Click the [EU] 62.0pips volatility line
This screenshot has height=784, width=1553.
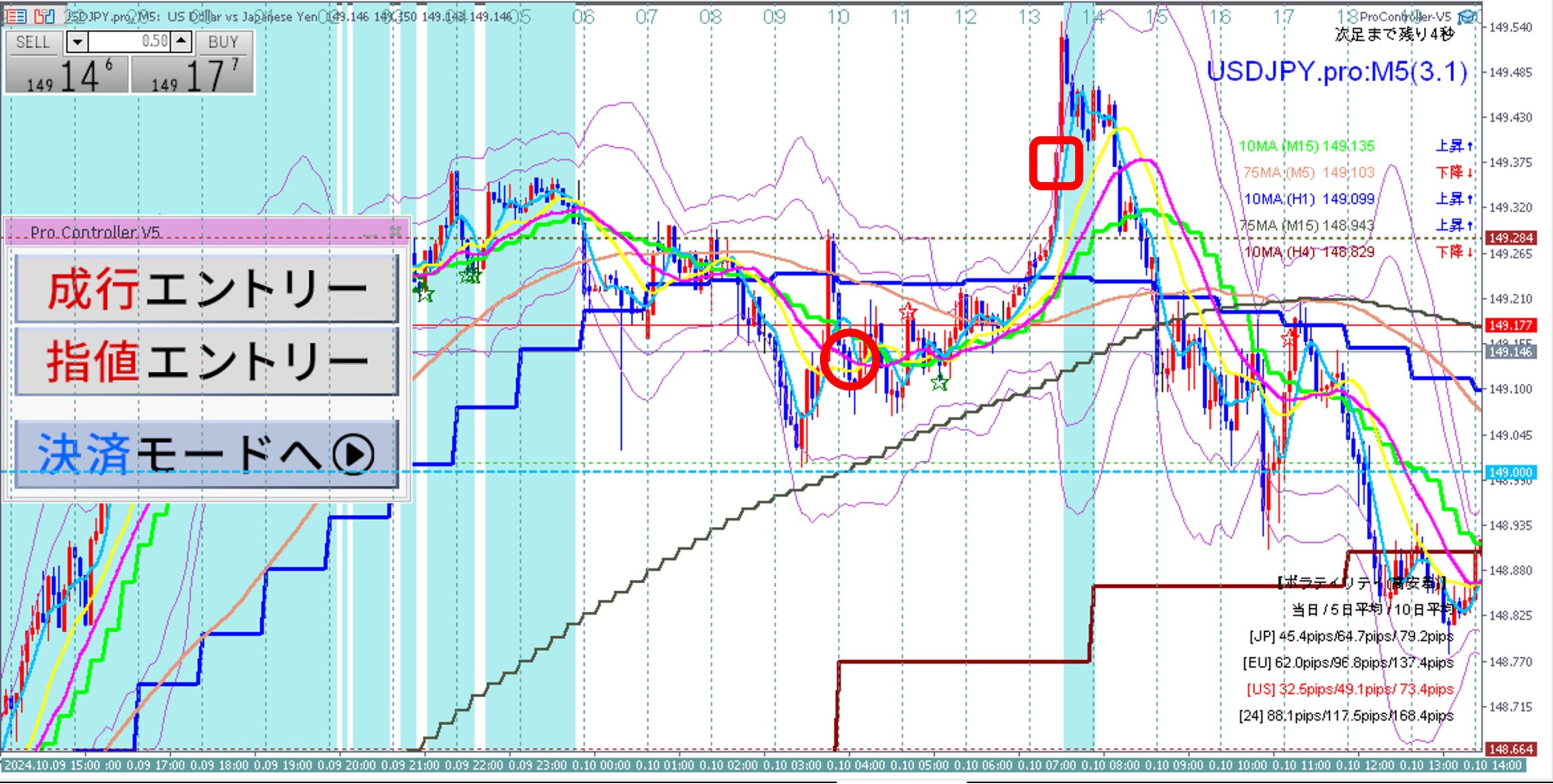1348,663
